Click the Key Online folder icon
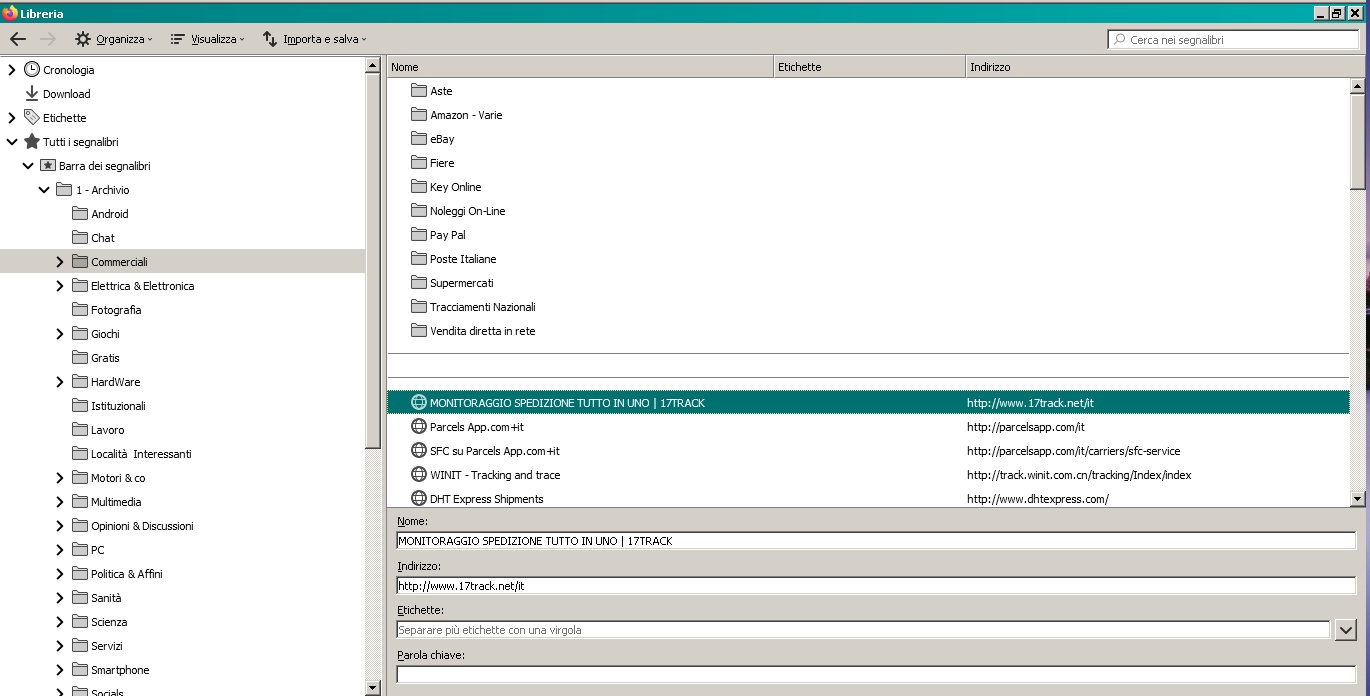 point(419,186)
